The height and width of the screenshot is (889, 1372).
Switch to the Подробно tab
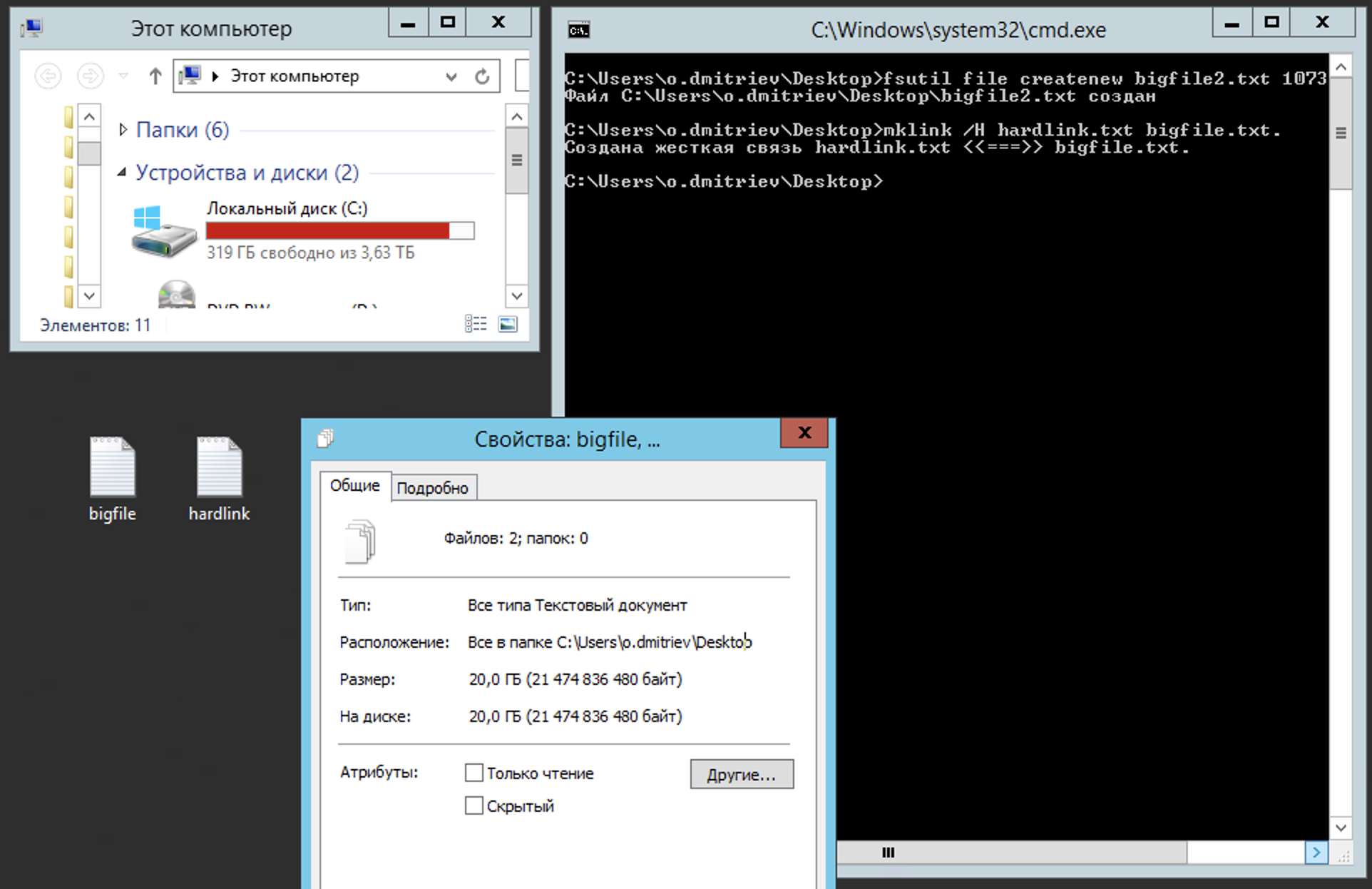(x=432, y=488)
